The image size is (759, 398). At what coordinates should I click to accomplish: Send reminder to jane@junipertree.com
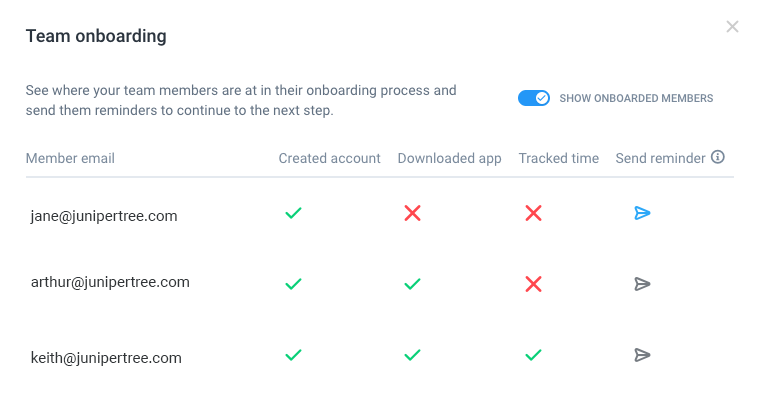coord(642,213)
